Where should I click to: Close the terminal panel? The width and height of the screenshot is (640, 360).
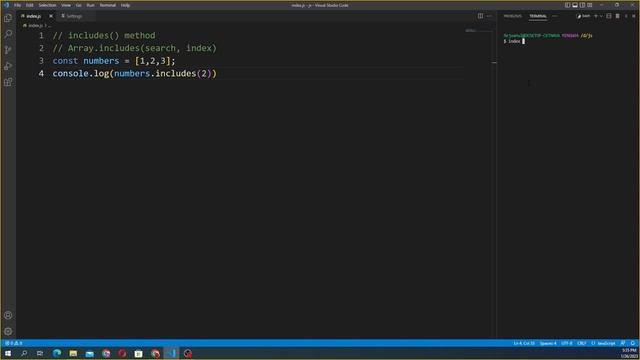pos(633,16)
